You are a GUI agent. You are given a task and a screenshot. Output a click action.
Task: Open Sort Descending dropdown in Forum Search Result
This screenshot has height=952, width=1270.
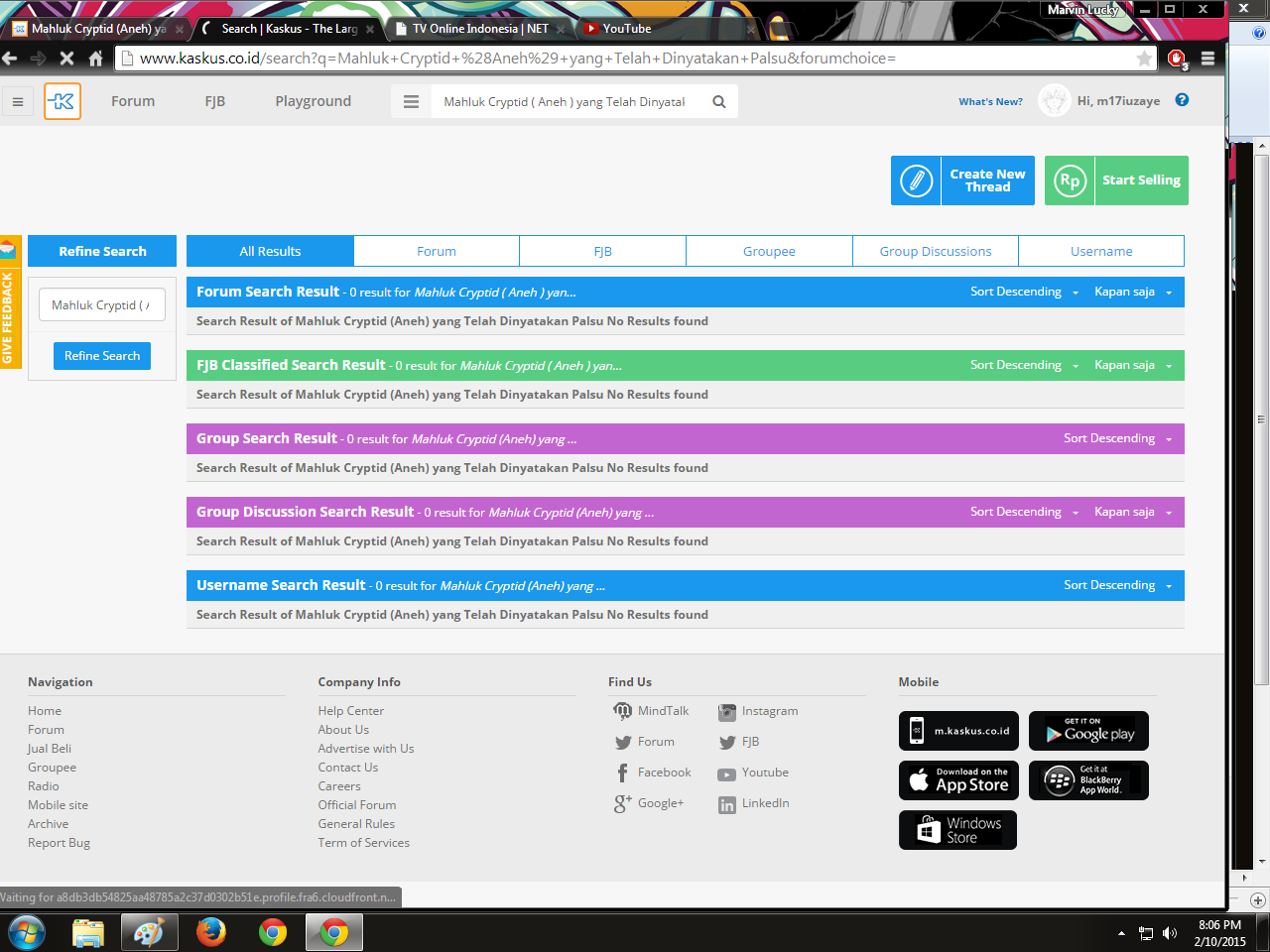1024,292
